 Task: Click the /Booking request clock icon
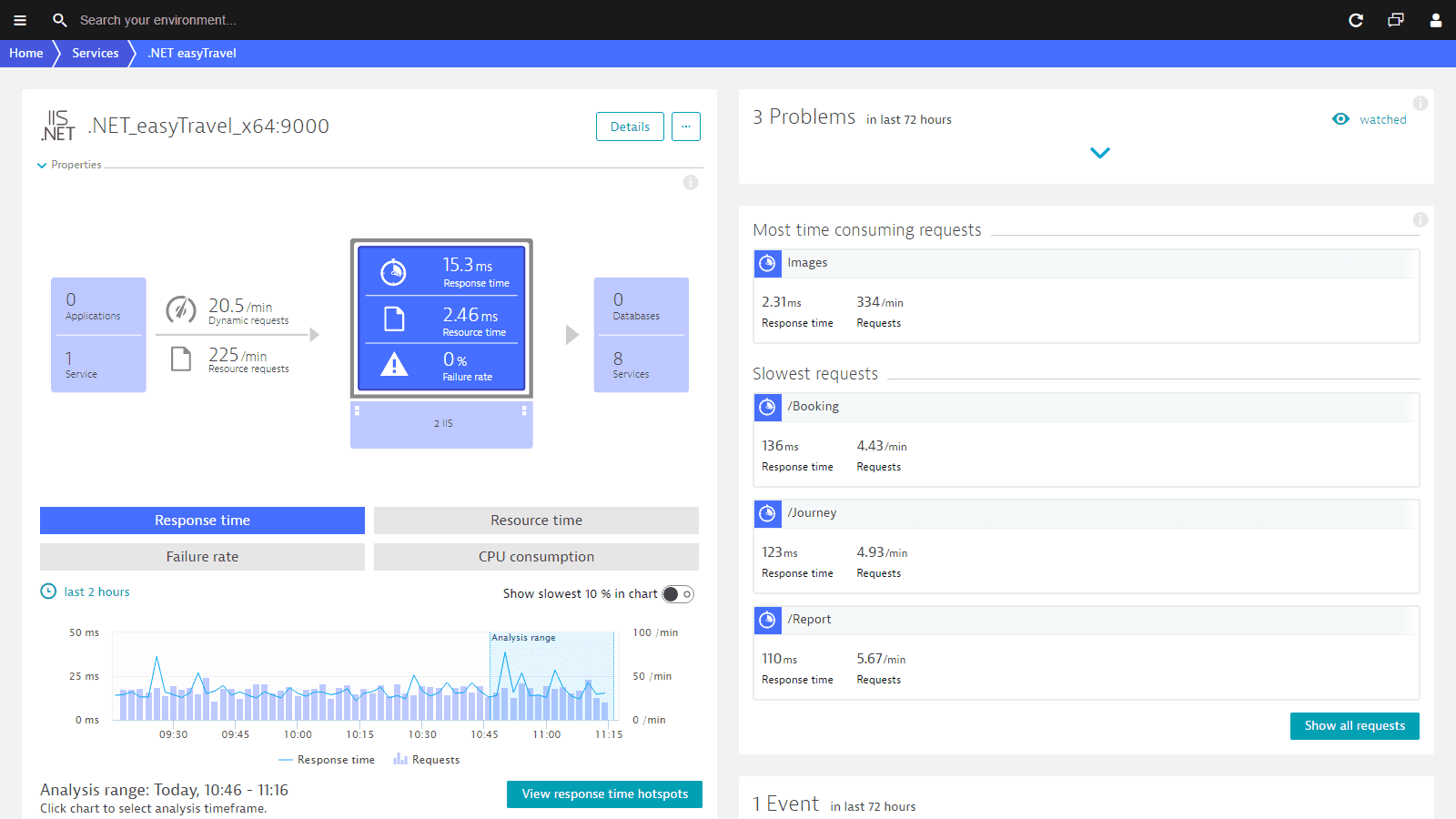767,408
